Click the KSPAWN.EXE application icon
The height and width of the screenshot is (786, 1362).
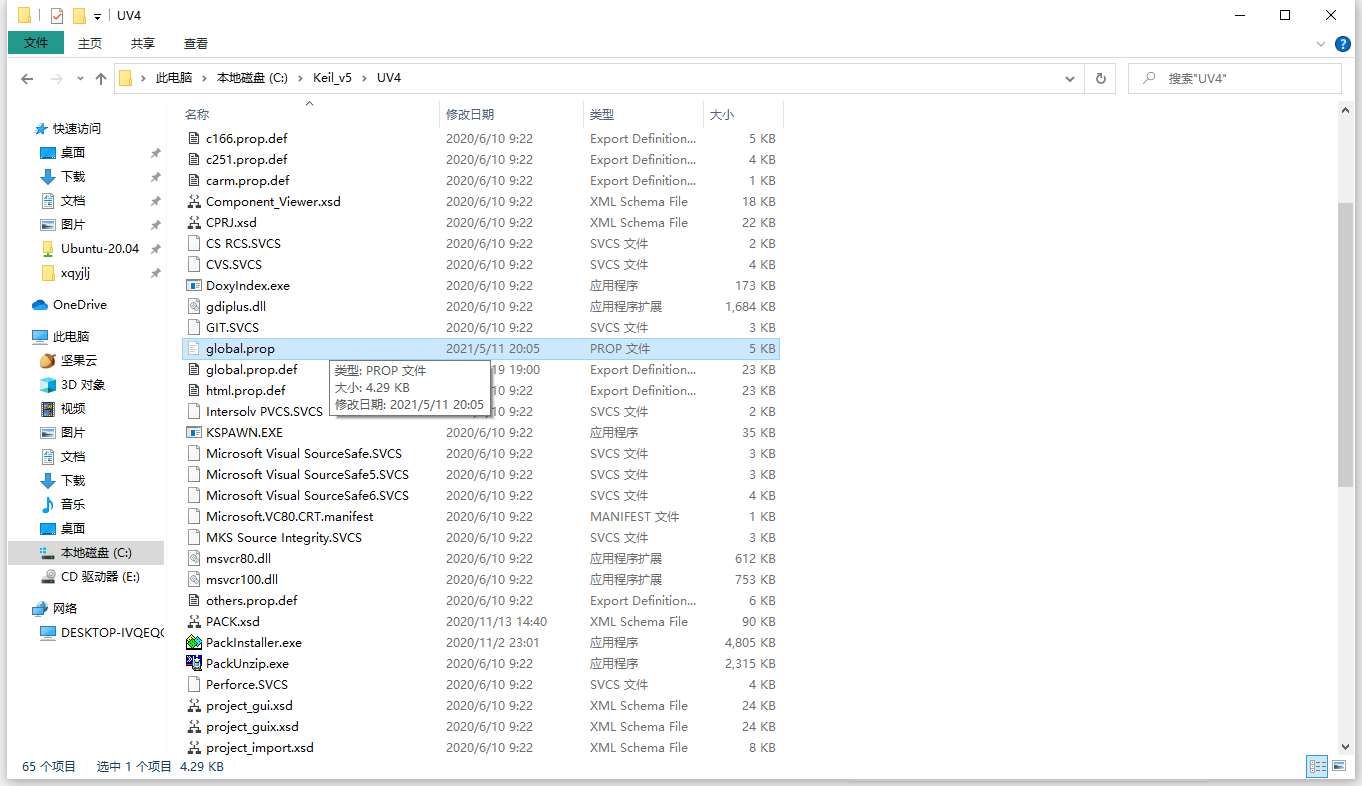click(x=194, y=432)
